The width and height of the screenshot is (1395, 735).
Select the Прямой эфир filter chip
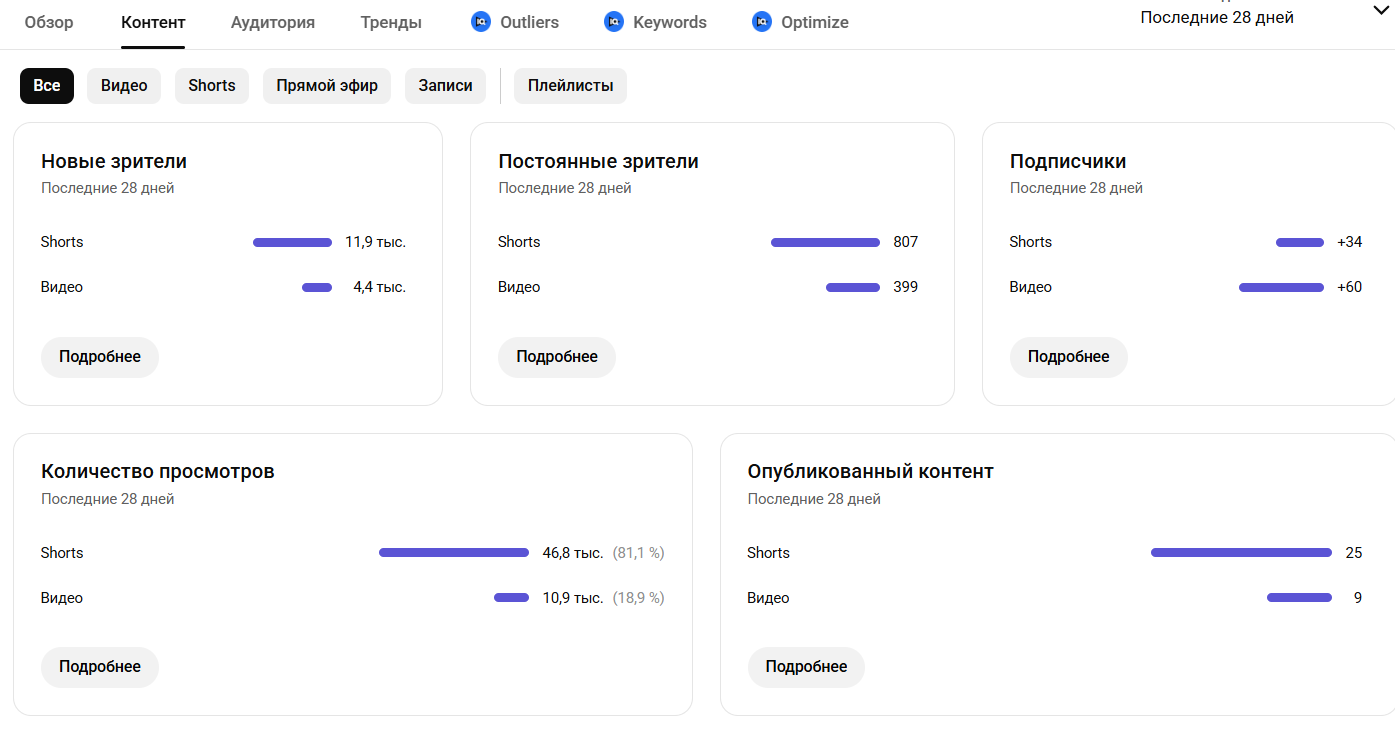click(x=327, y=86)
